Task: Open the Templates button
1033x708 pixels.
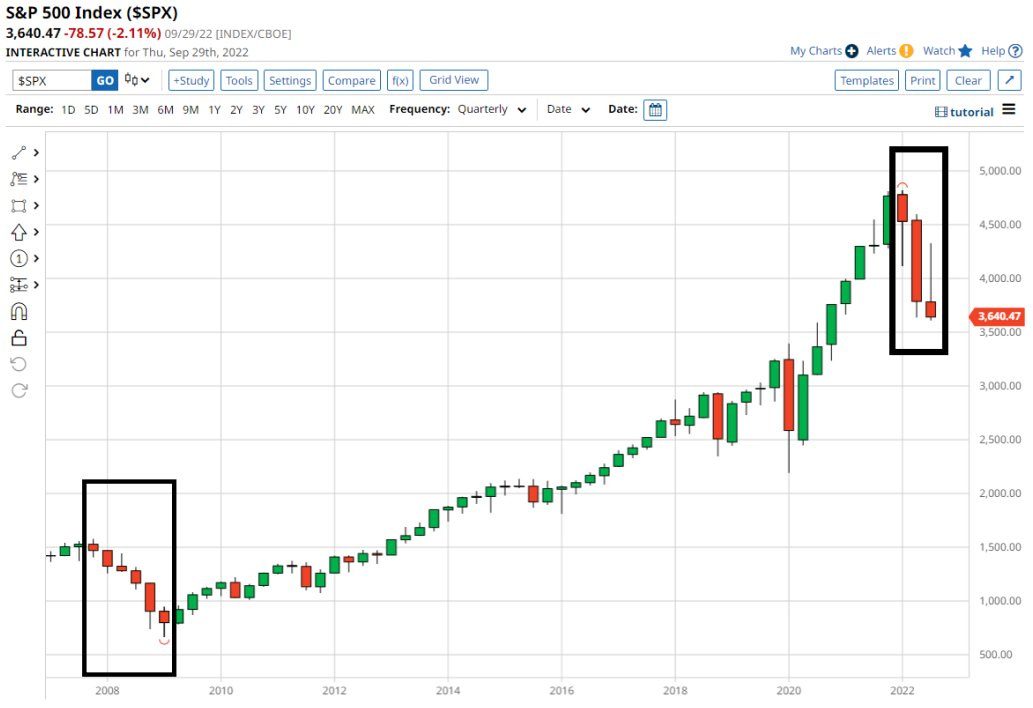Action: [x=866, y=80]
